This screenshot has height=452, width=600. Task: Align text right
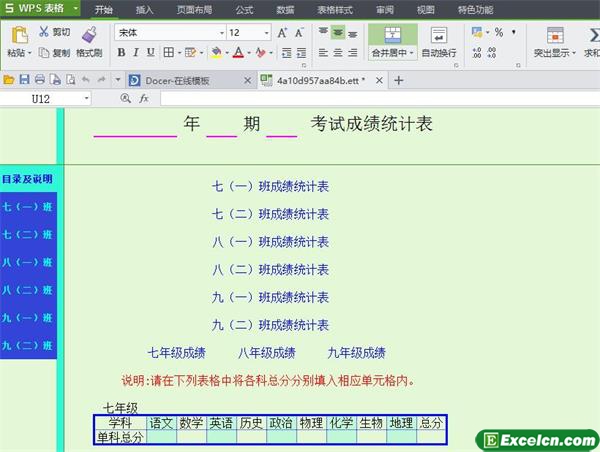pyautogui.click(x=352, y=52)
